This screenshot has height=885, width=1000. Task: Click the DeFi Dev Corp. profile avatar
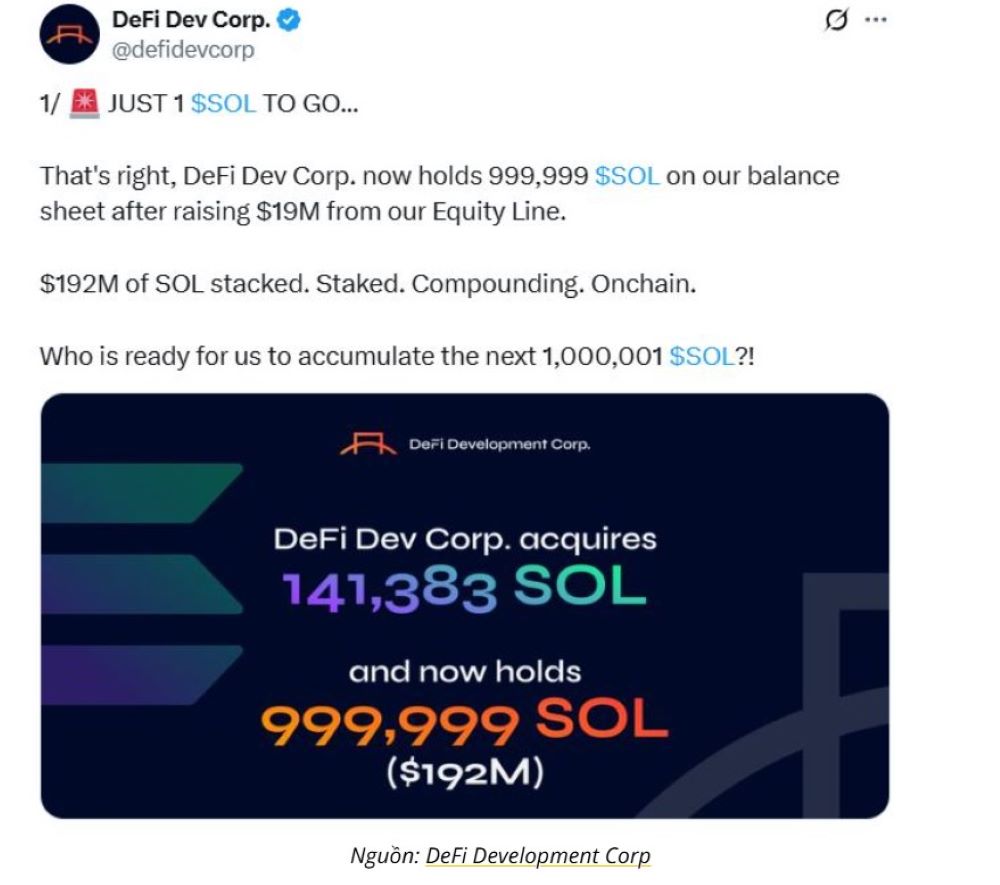pos(69,35)
